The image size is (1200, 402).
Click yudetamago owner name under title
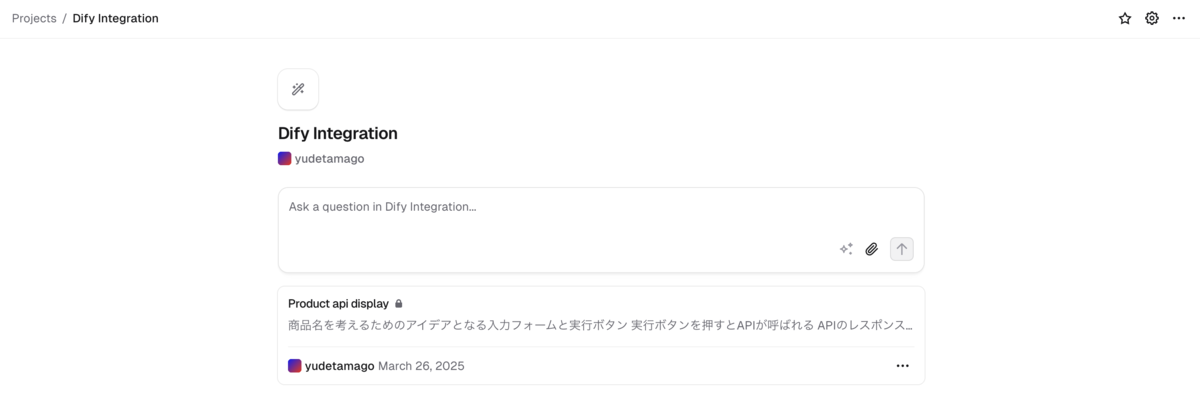coord(329,158)
